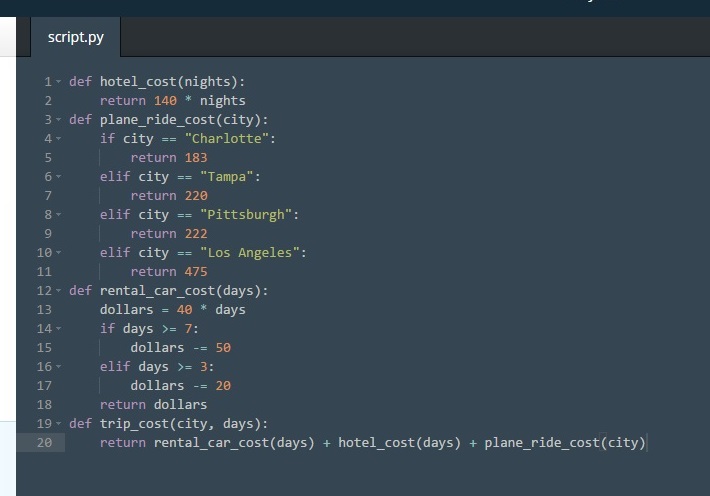Click on 'return 475' value
The width and height of the screenshot is (710, 496).
[x=169, y=272]
